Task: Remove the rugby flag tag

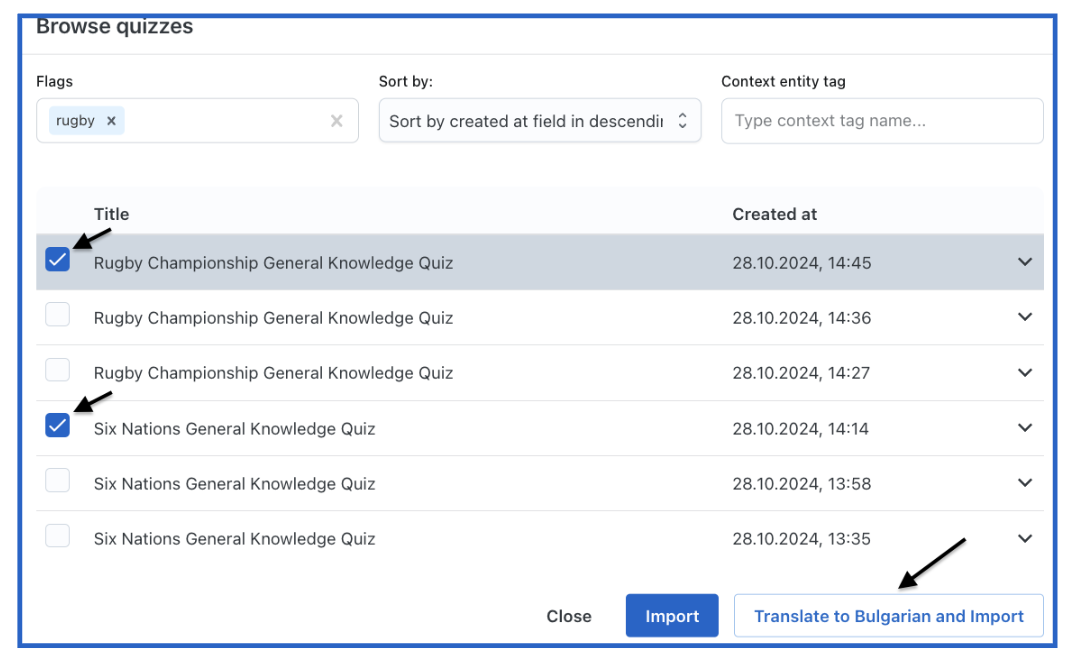Action: tap(111, 121)
